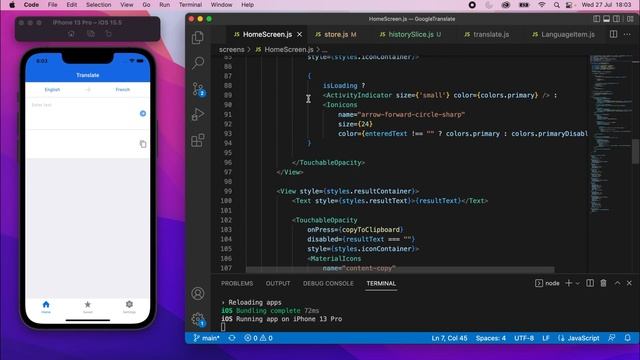This screenshot has height=360, width=640.
Task: Synchronize changes icon in status bar
Action: coord(232,338)
